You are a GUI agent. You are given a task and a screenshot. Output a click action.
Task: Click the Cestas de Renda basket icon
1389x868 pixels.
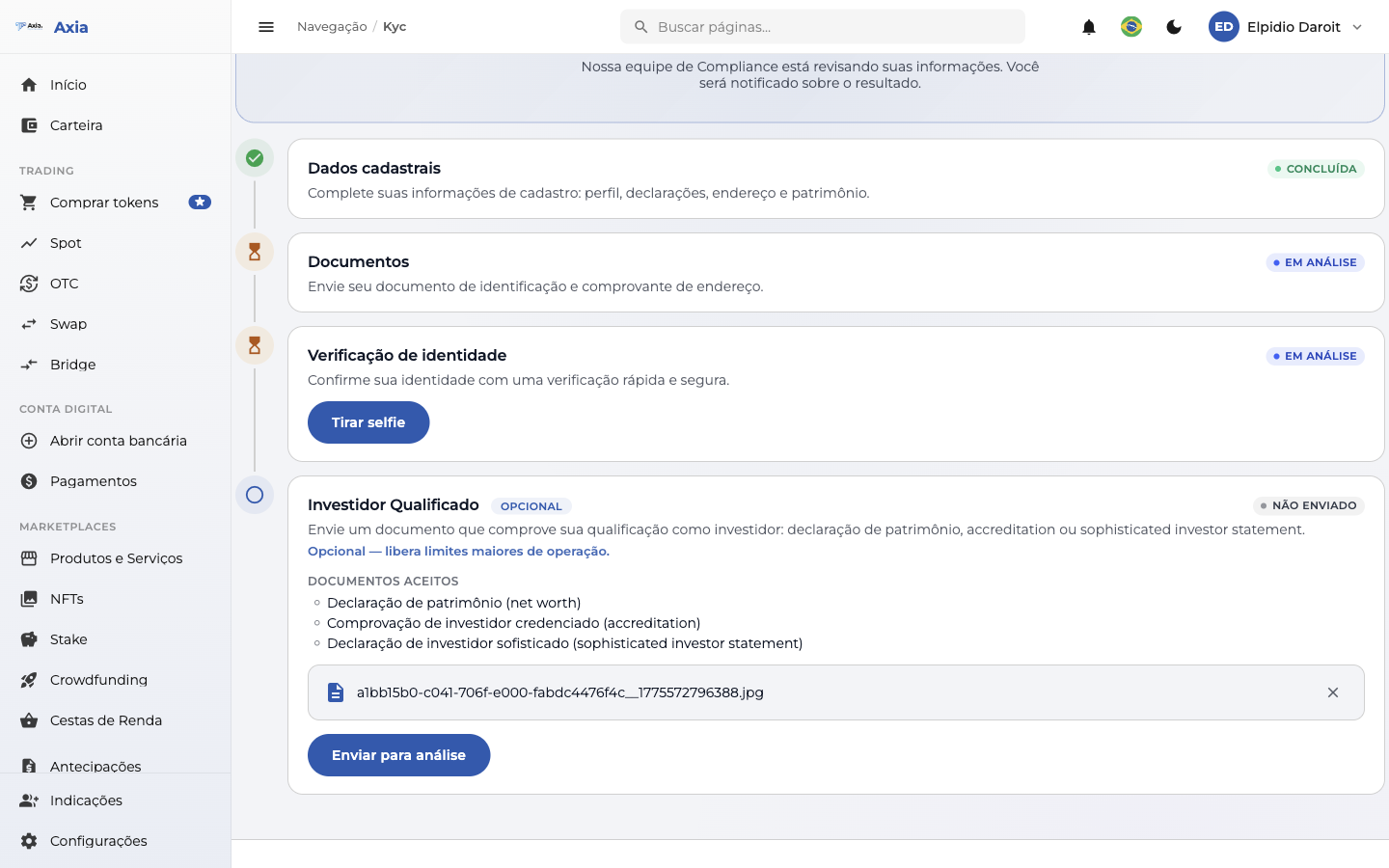(x=29, y=720)
